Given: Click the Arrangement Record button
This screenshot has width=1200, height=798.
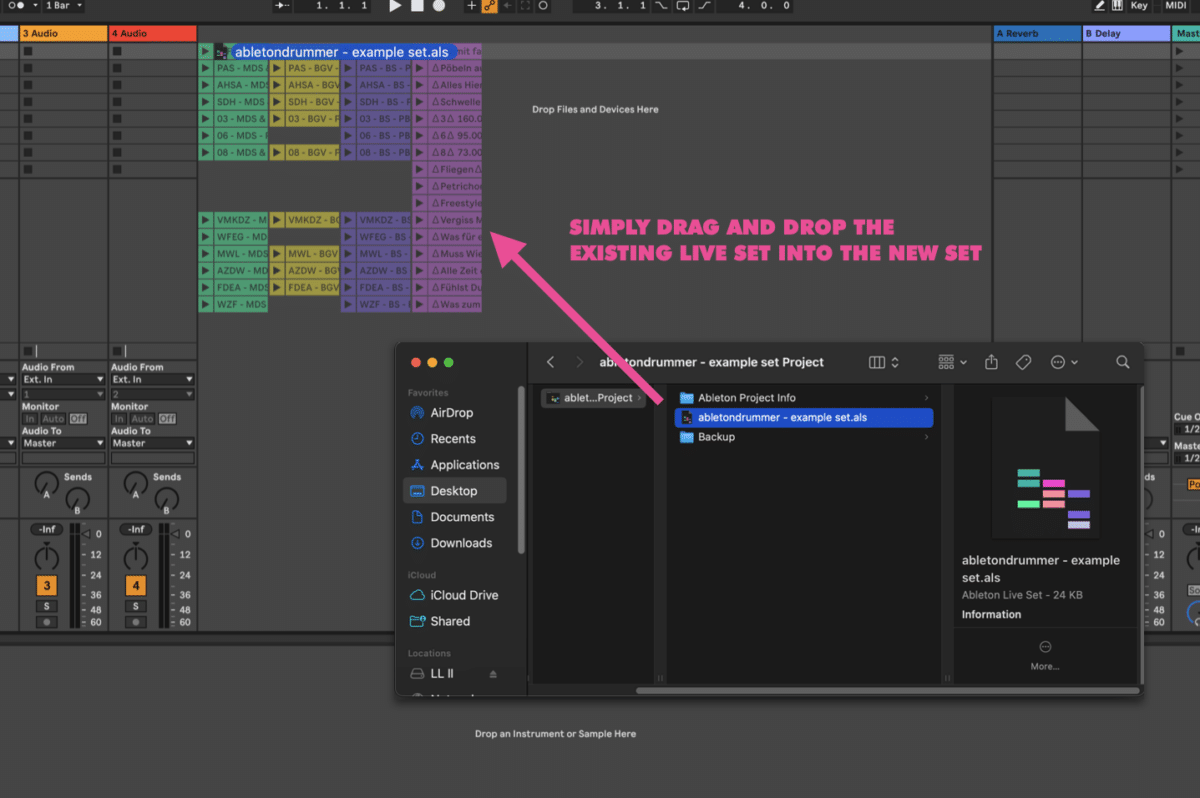Looking at the screenshot, I should pyautogui.click(x=438, y=6).
